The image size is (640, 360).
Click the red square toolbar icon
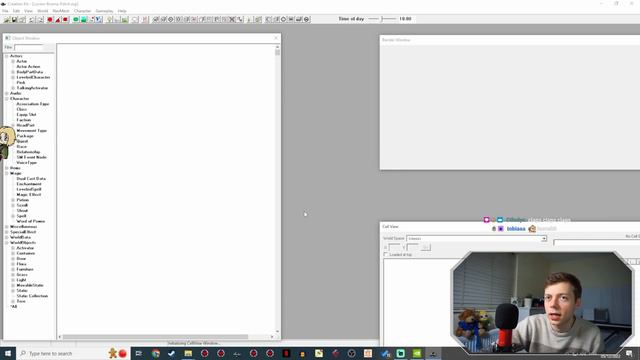point(65,20)
